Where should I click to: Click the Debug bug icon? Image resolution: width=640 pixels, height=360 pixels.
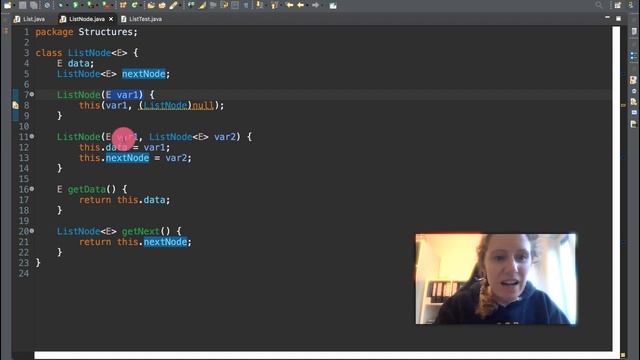(x=60, y=5)
